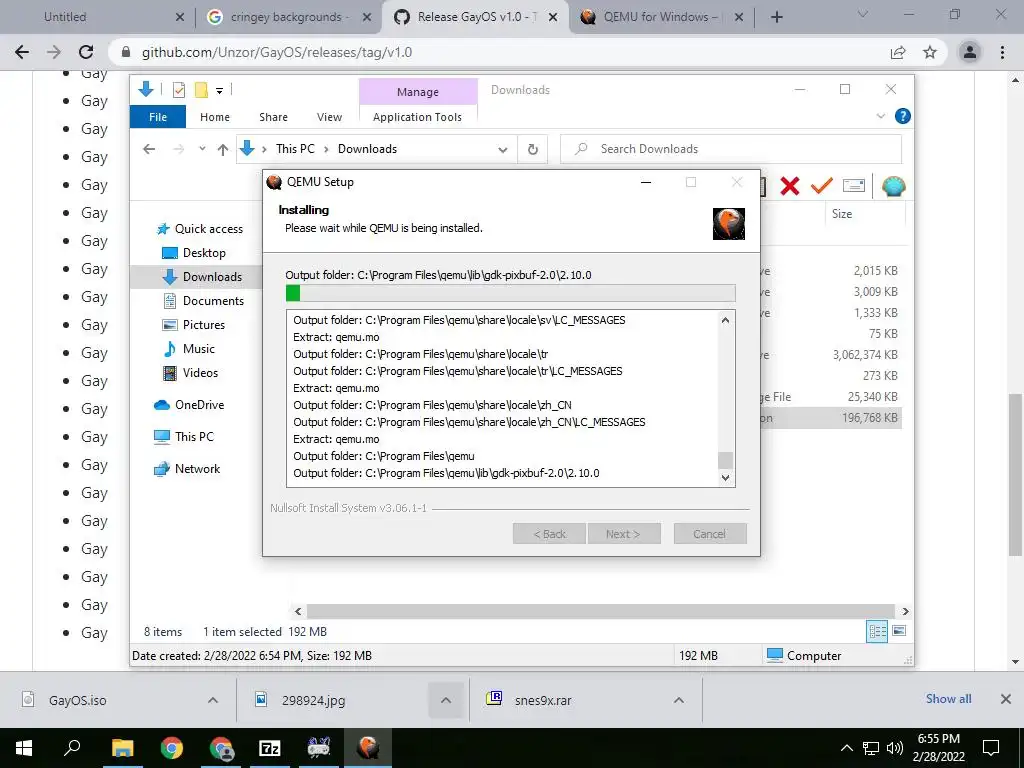Click the rename icon in Explorer ribbon
Screen dimensions: 1024x768
pyautogui.click(x=854, y=186)
